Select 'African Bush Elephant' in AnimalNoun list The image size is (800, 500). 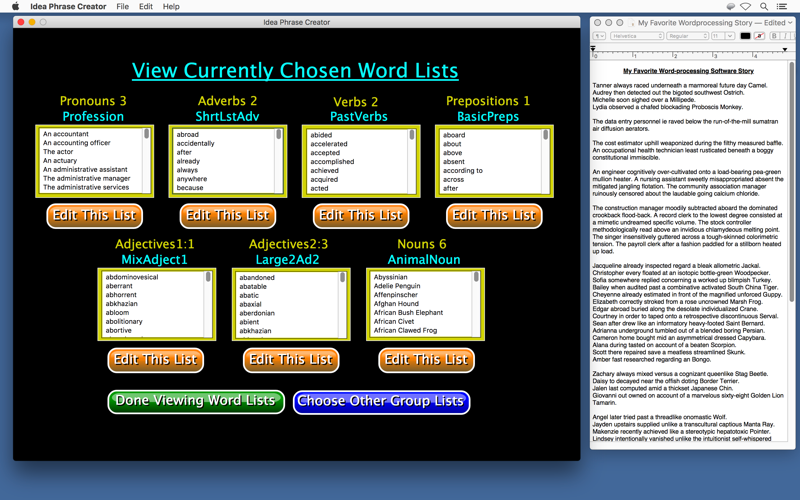(408, 312)
